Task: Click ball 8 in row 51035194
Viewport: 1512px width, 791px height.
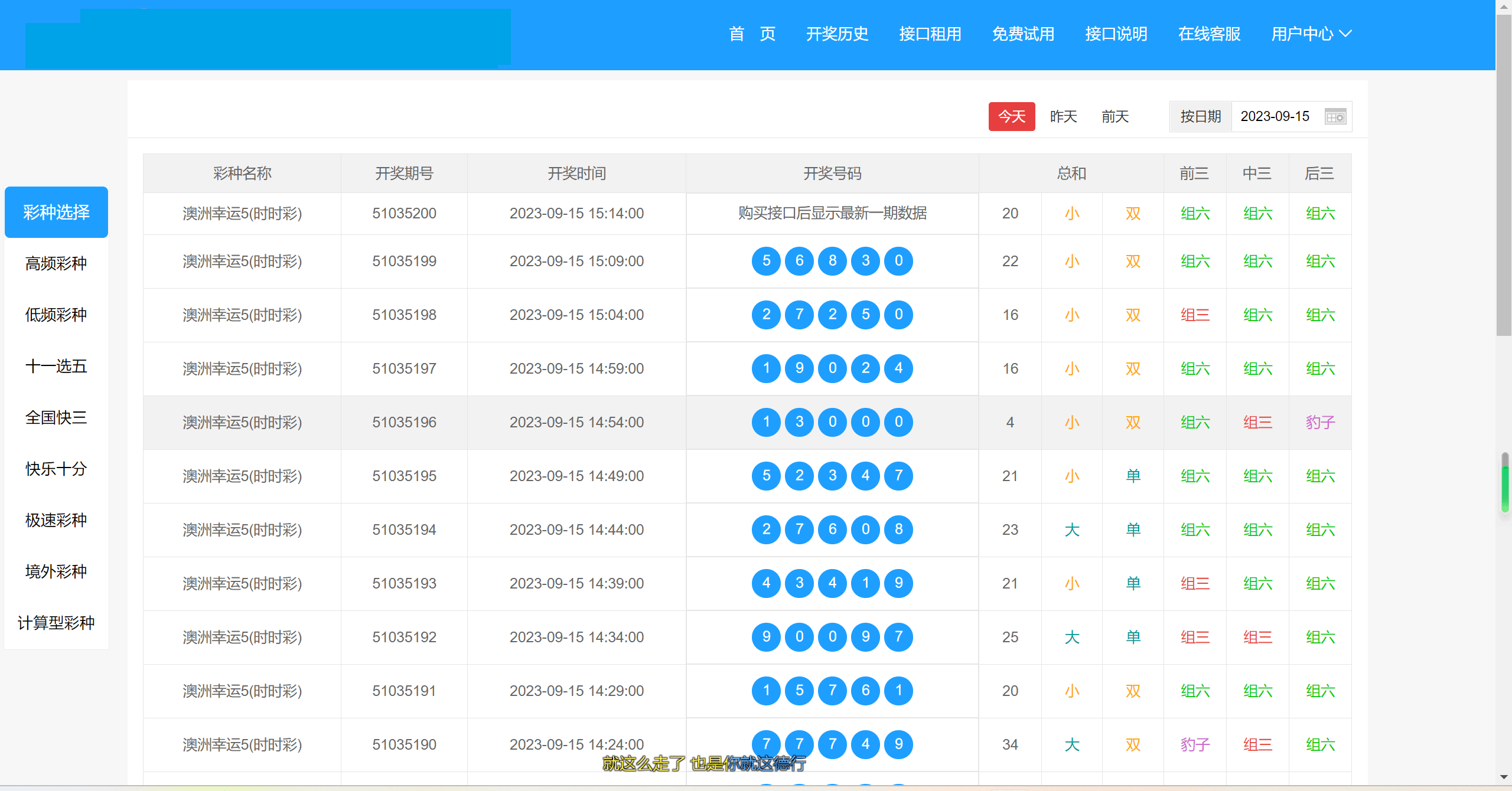Action: [x=898, y=529]
